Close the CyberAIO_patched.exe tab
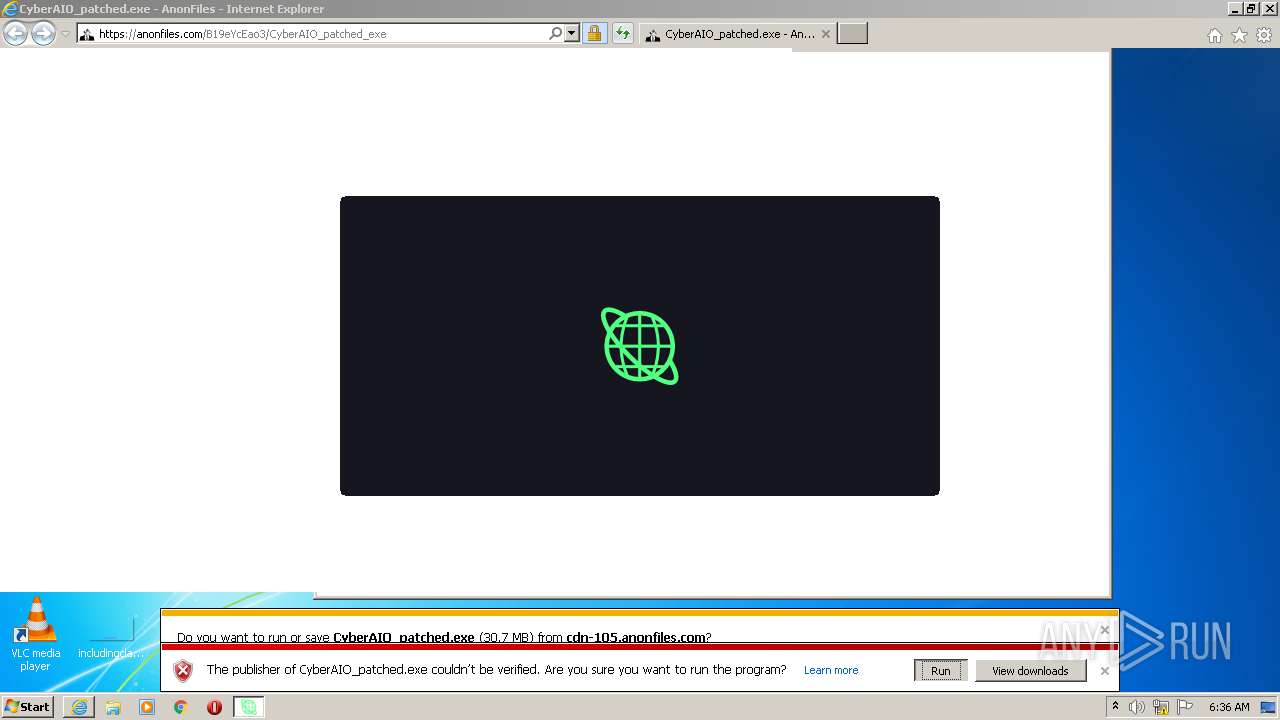 825,33
